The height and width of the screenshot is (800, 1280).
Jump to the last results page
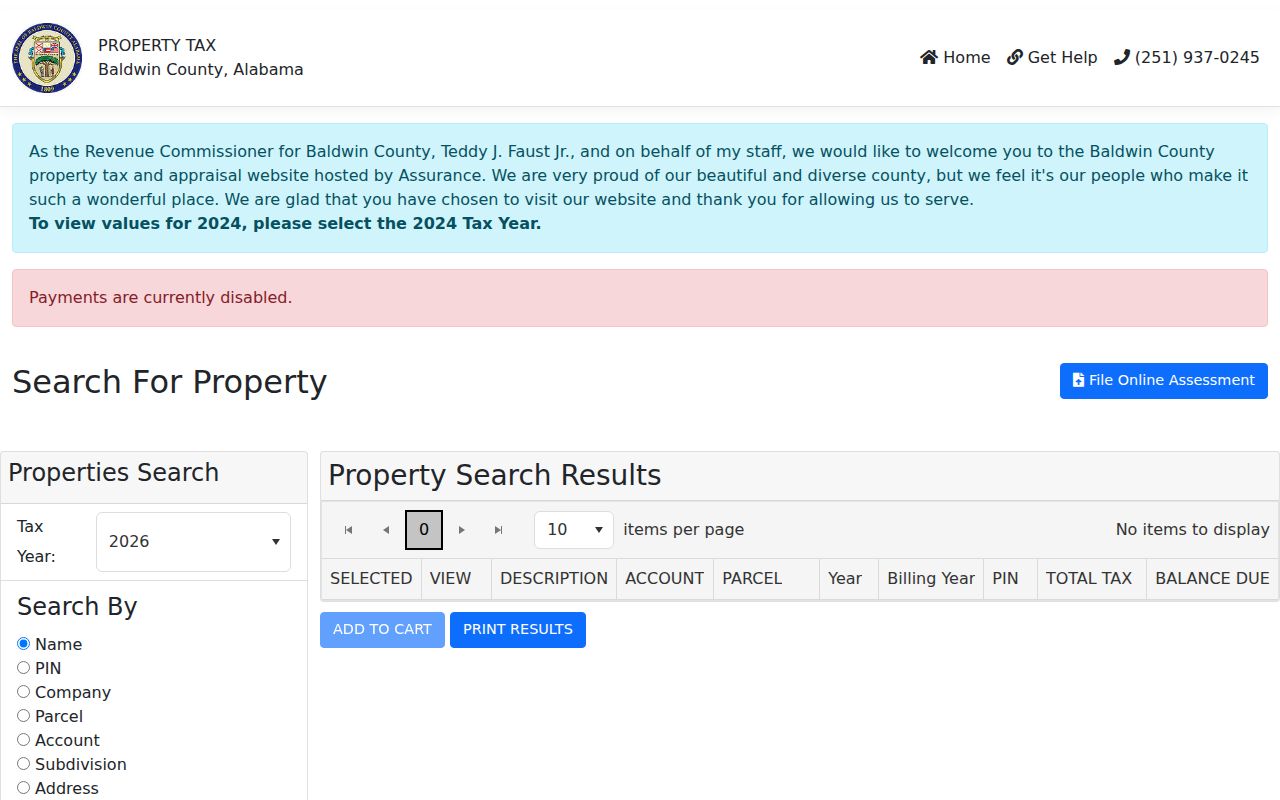[499, 530]
